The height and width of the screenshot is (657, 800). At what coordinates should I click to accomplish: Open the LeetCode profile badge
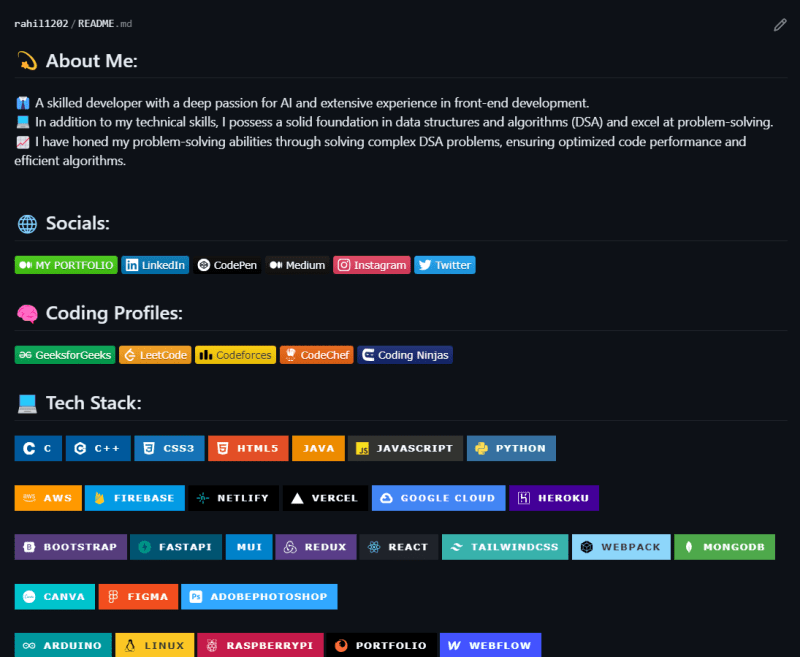(x=155, y=355)
